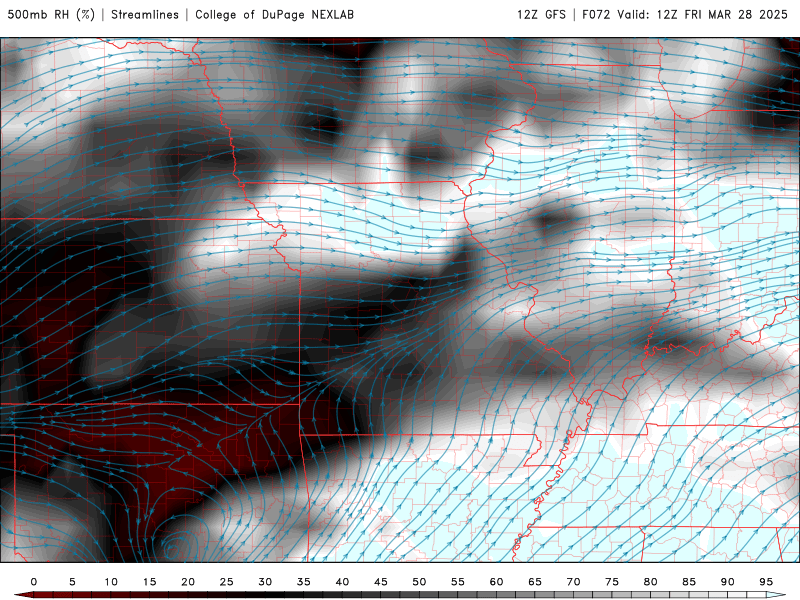Click the colorbar label '15'
Image resolution: width=800 pixels, height=600 pixels.
149,582
